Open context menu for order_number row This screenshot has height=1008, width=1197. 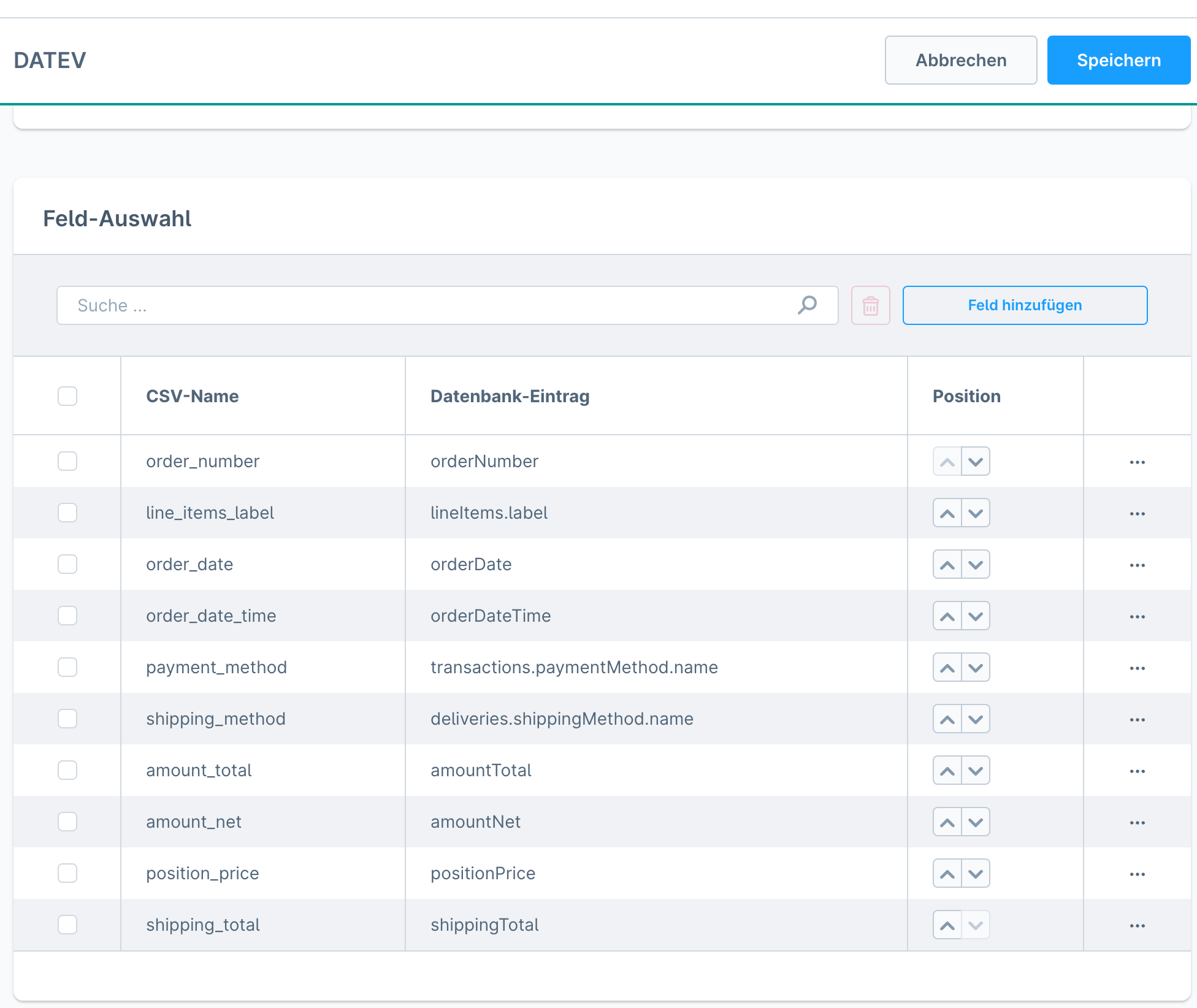click(1138, 462)
